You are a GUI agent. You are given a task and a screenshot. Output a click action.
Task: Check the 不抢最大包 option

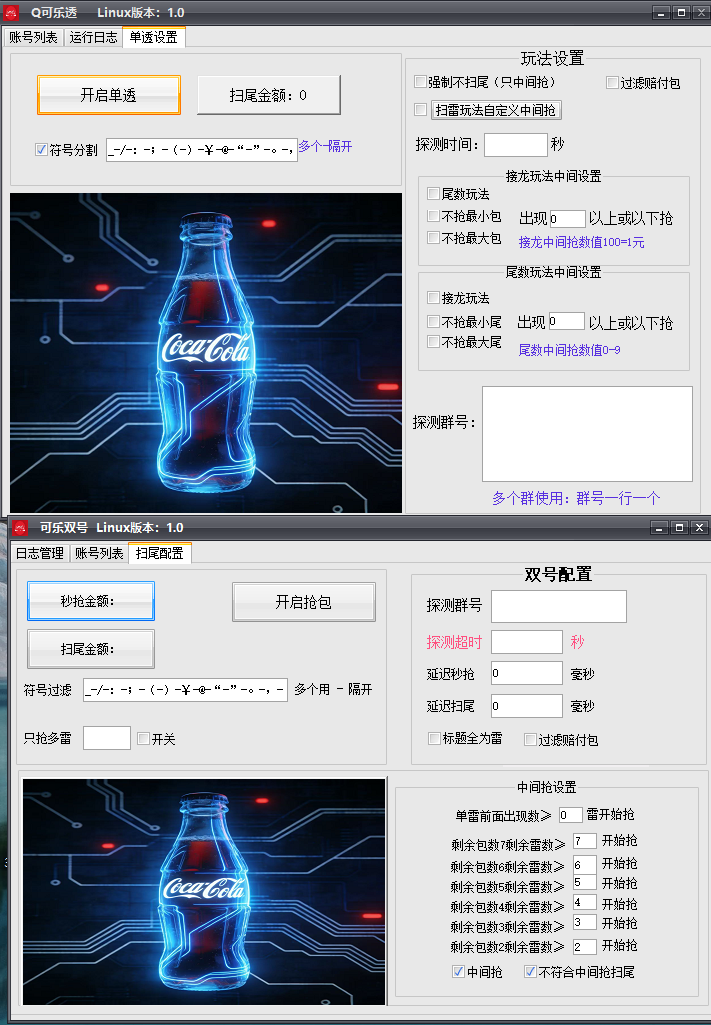(433, 238)
